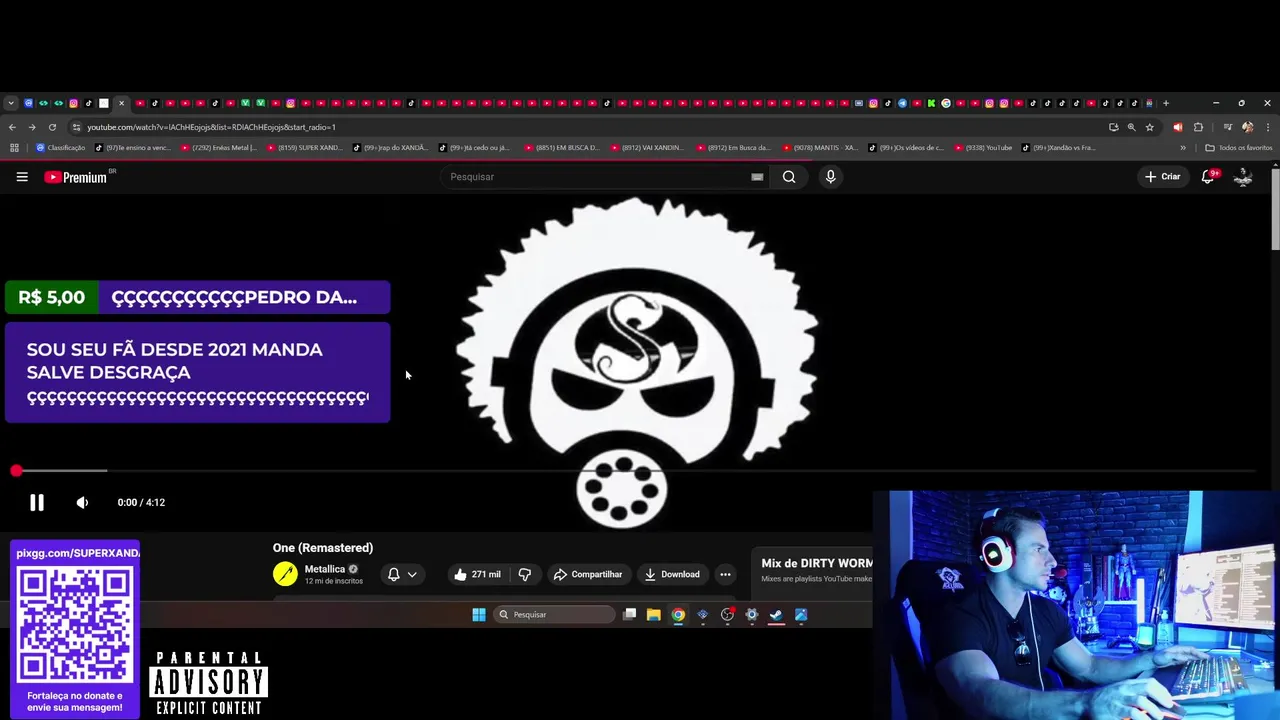The width and height of the screenshot is (1280, 720).
Task: Switch to the Telegram tab
Action: (x=902, y=103)
